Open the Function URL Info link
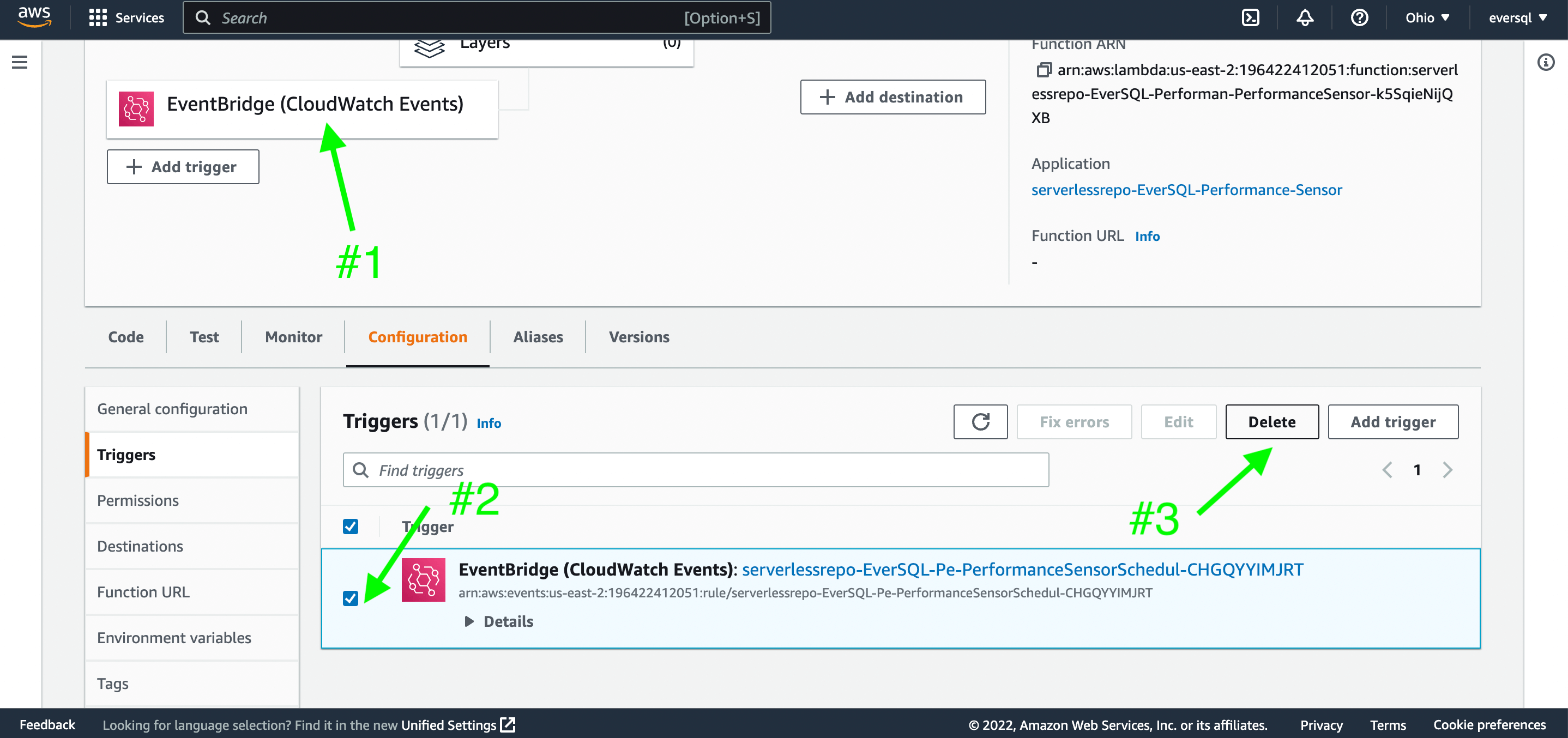Screen dimensions: 1568x738 [x=1148, y=236]
